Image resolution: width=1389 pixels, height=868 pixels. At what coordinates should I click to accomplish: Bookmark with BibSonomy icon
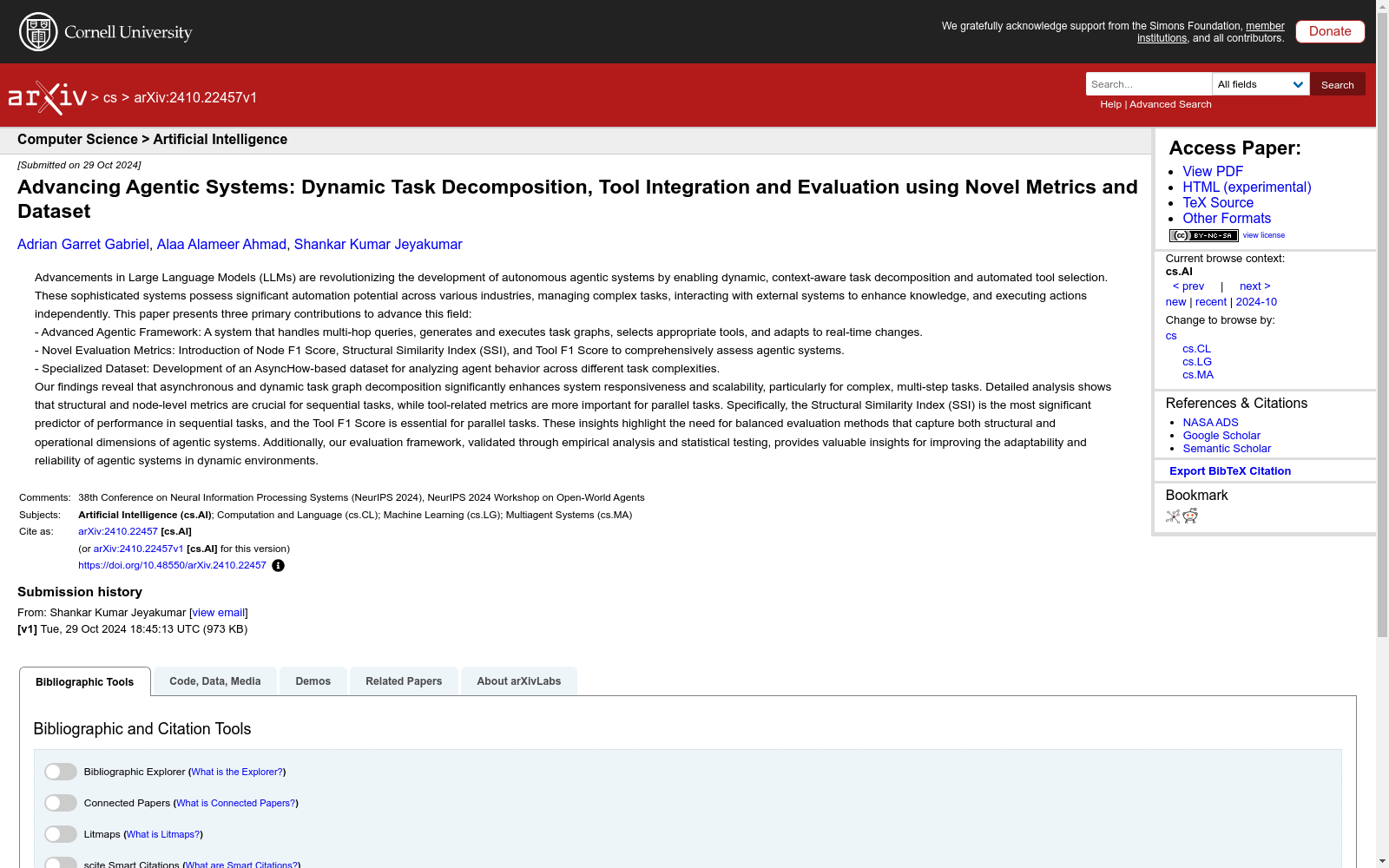[x=1173, y=516]
